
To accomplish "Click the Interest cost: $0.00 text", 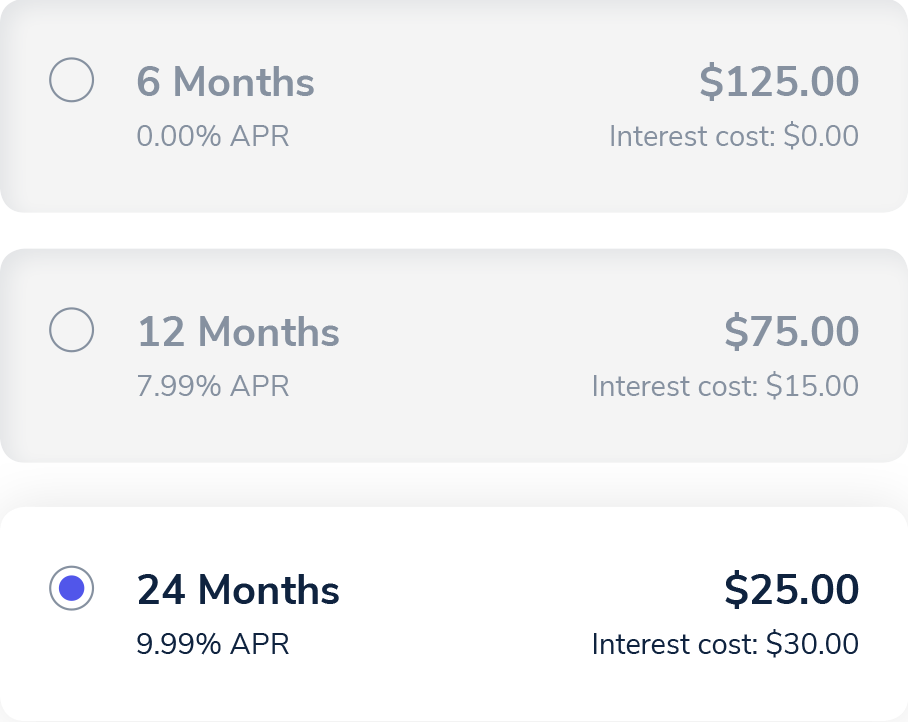I will click(x=734, y=136).
